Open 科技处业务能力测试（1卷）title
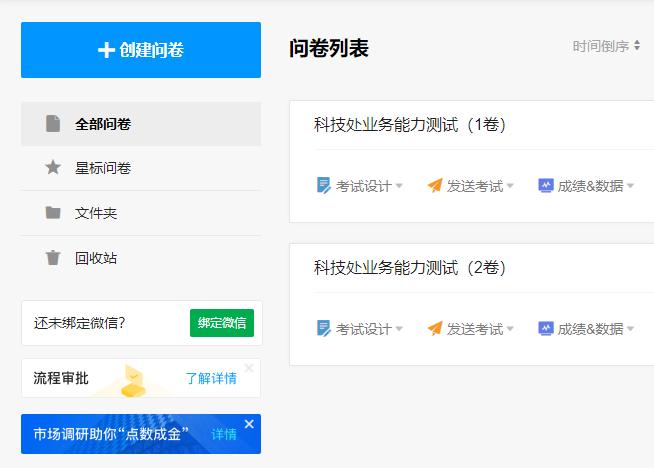Screen dimensions: 654x468 (x=410, y=125)
